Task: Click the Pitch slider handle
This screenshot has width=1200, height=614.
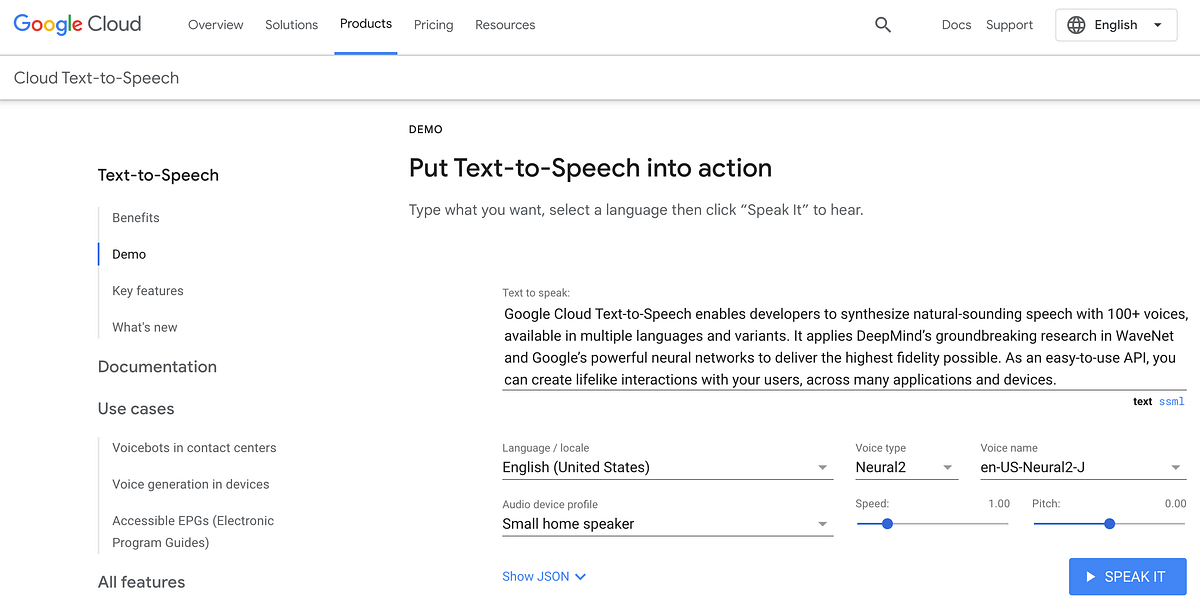Action: (1109, 524)
